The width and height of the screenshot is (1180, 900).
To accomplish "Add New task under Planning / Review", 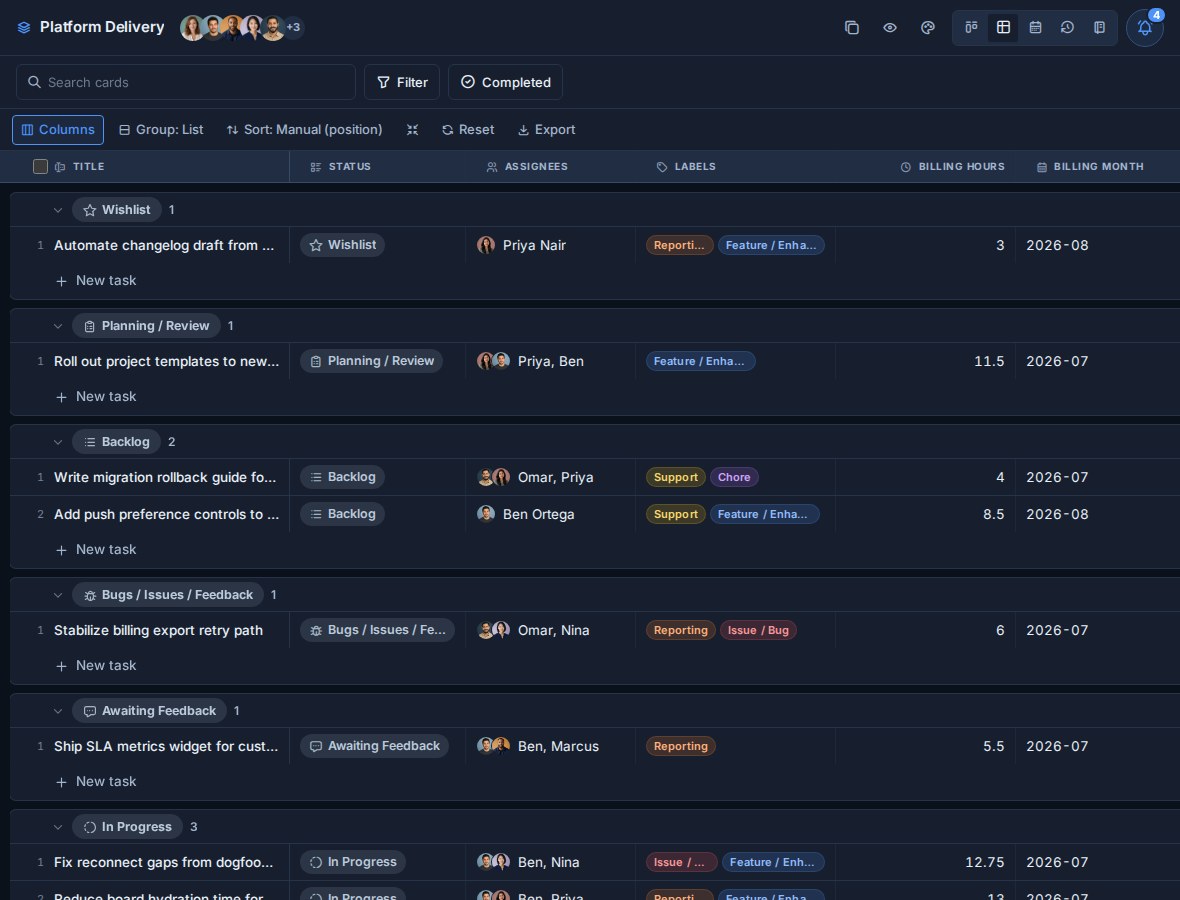I will [x=96, y=396].
